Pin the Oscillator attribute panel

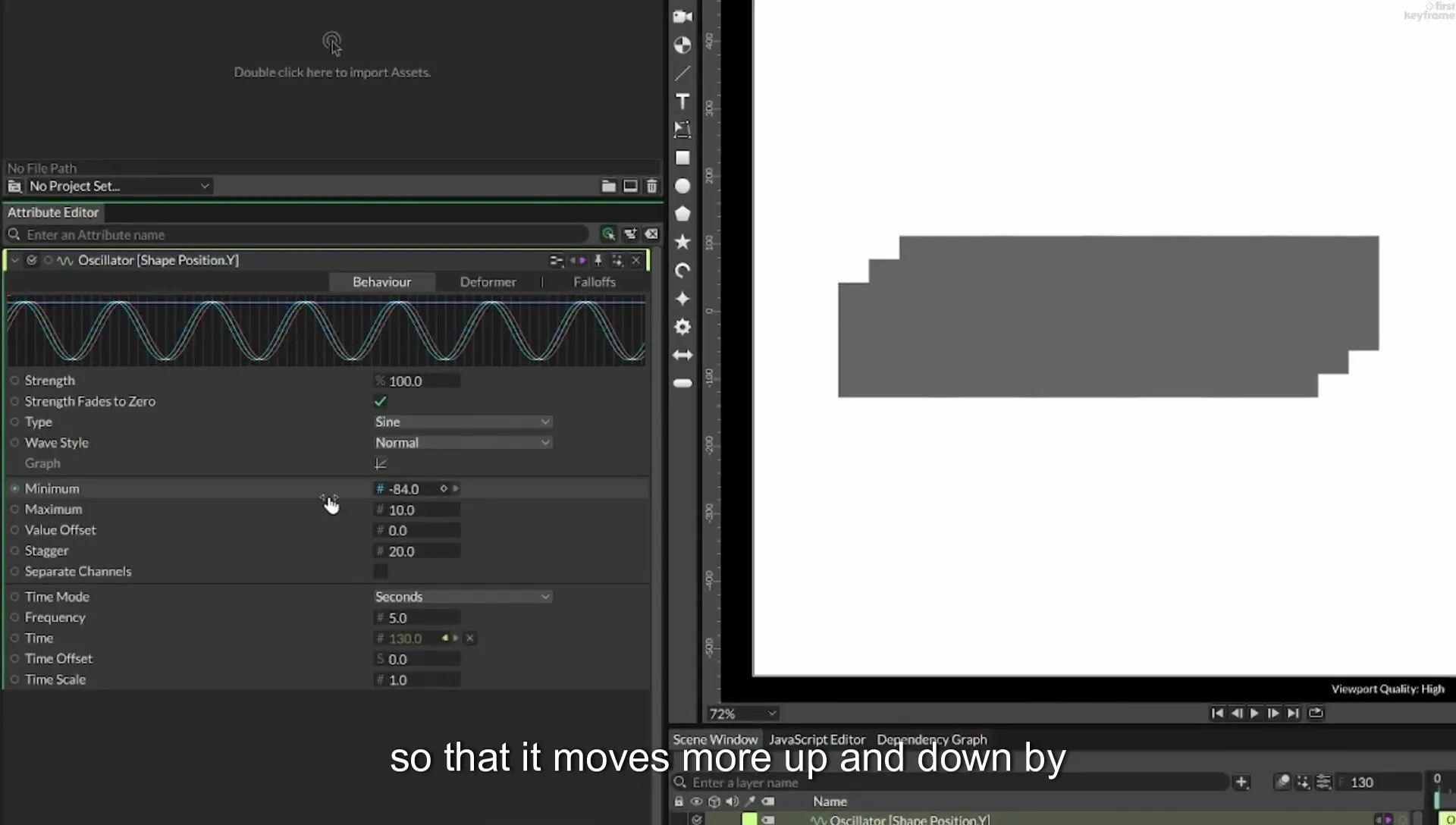click(598, 261)
